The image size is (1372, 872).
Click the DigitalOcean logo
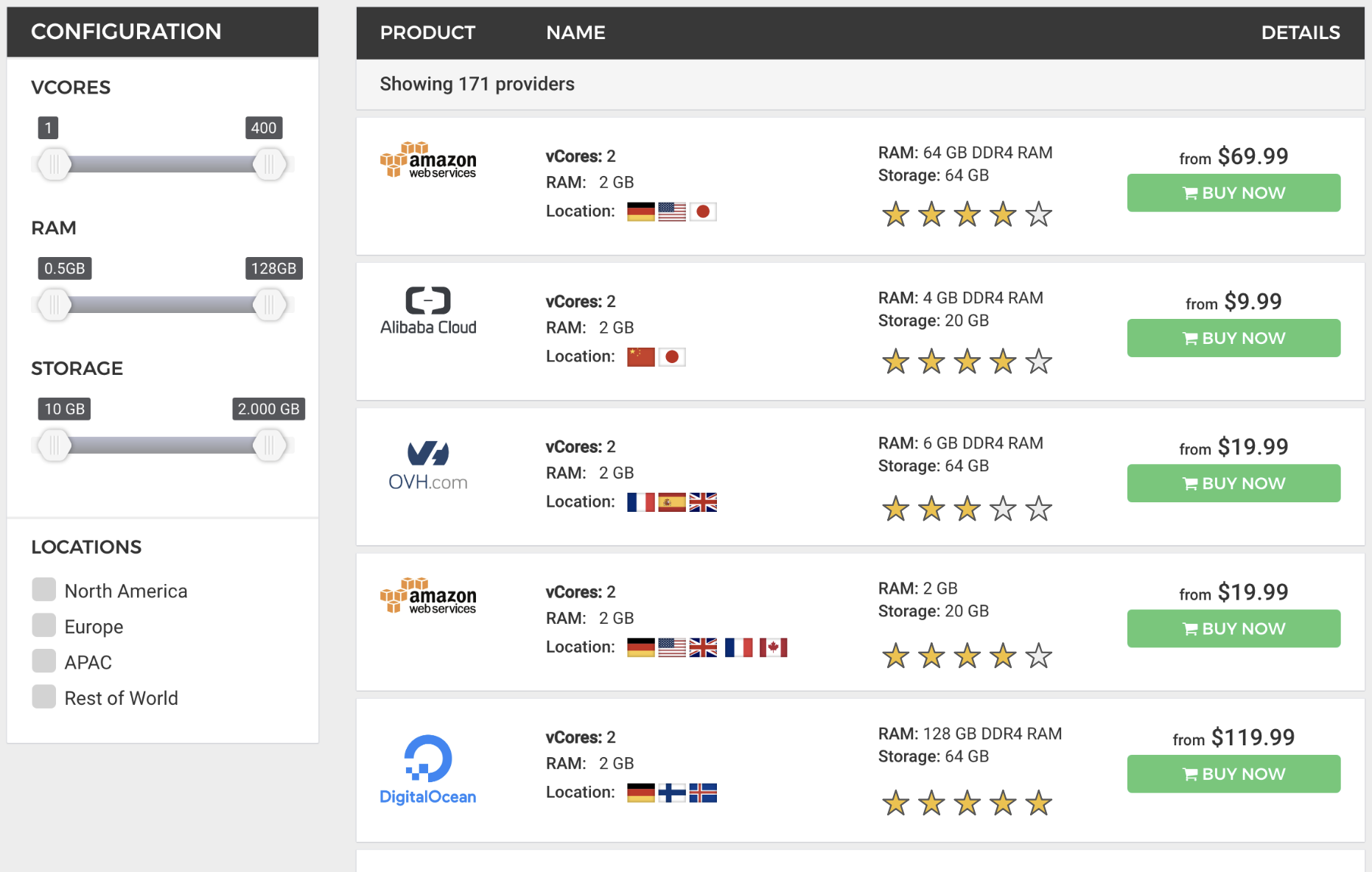(x=428, y=770)
